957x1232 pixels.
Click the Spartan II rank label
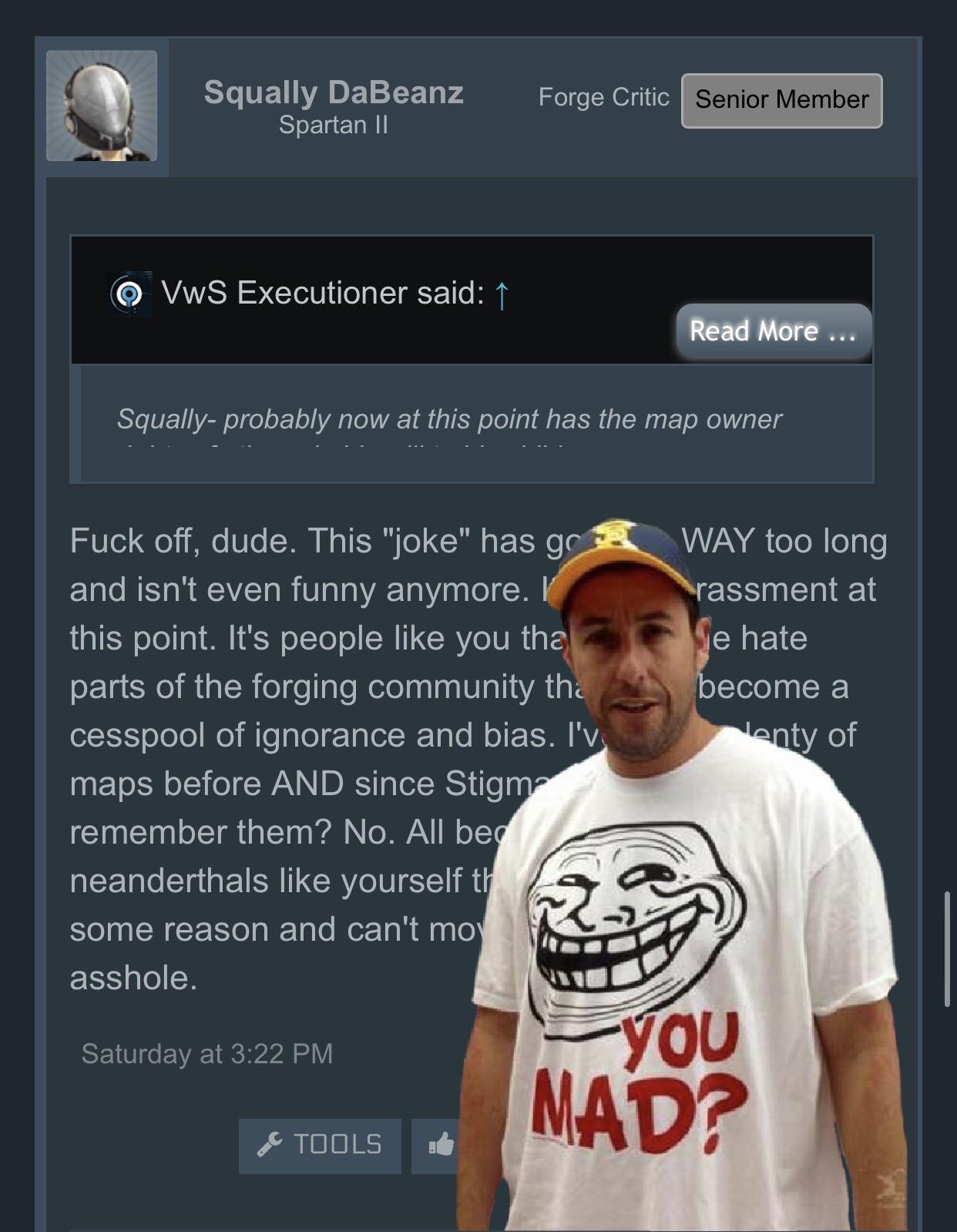pos(334,125)
